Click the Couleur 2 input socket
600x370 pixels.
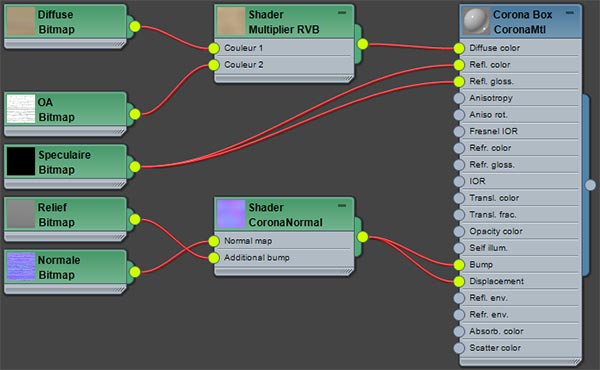214,65
